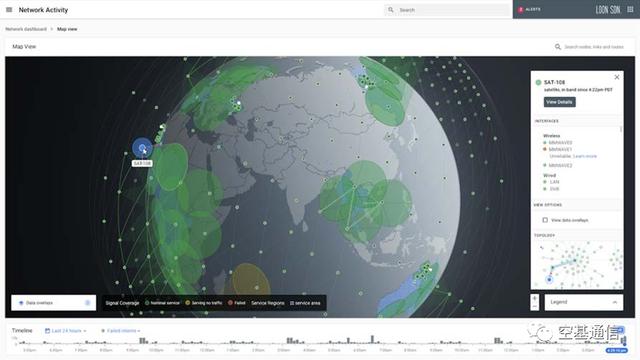Click the current time marker on timeline
Viewport: 640px width, 360px height.
click(616, 350)
